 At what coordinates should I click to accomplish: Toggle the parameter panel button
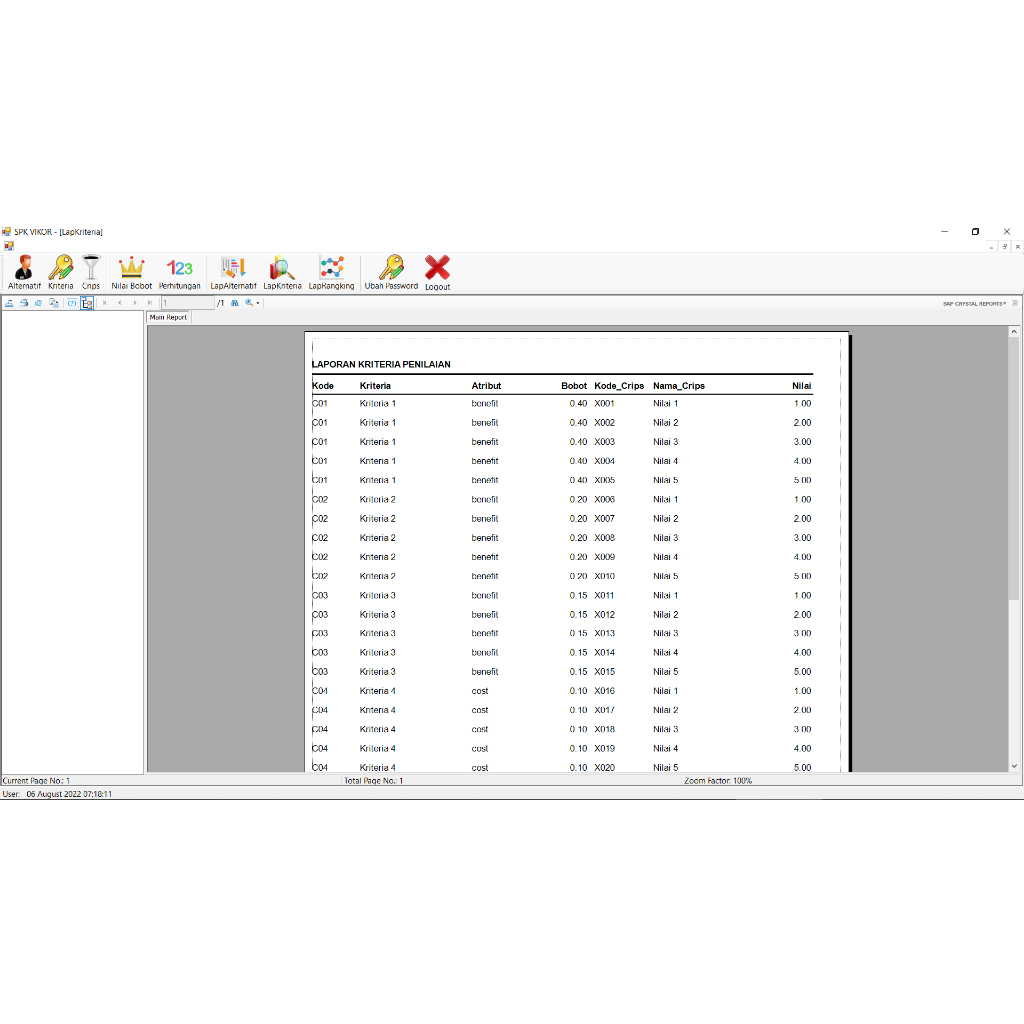click(x=72, y=303)
